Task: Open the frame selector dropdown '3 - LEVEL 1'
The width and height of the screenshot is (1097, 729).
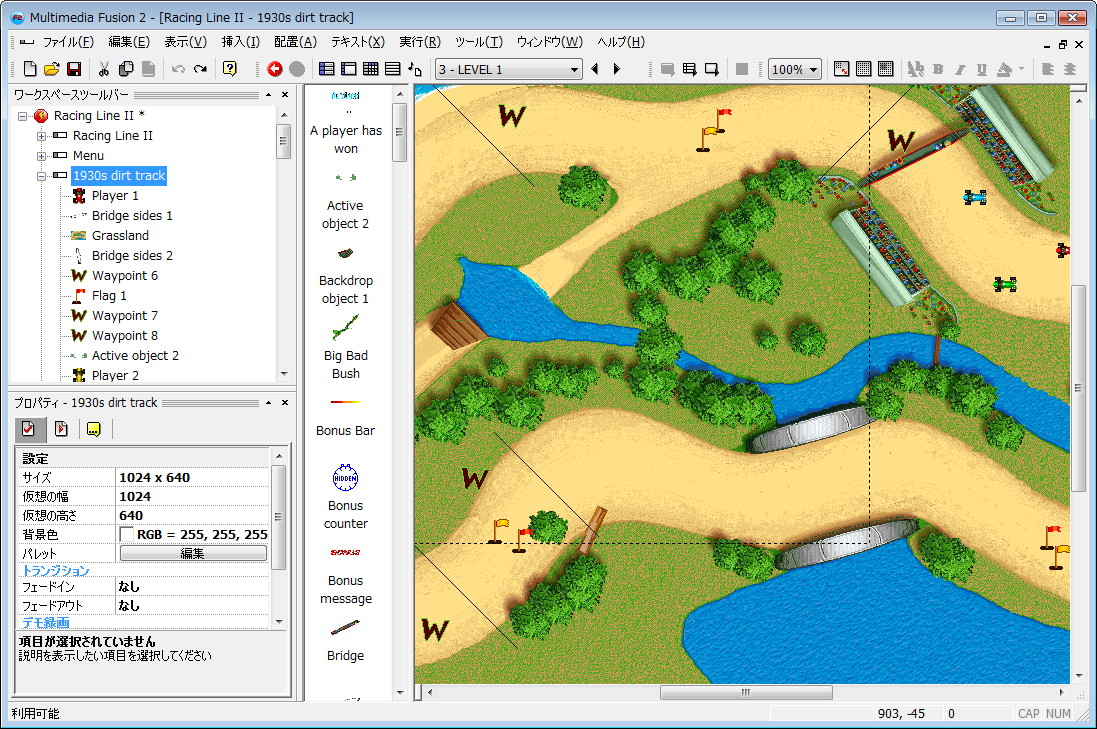Action: pos(509,69)
